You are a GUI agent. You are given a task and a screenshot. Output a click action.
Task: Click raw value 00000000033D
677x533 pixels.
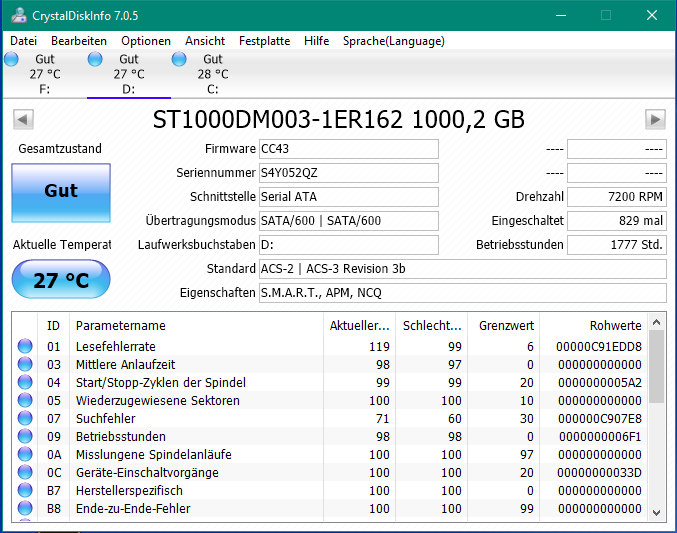599,473
